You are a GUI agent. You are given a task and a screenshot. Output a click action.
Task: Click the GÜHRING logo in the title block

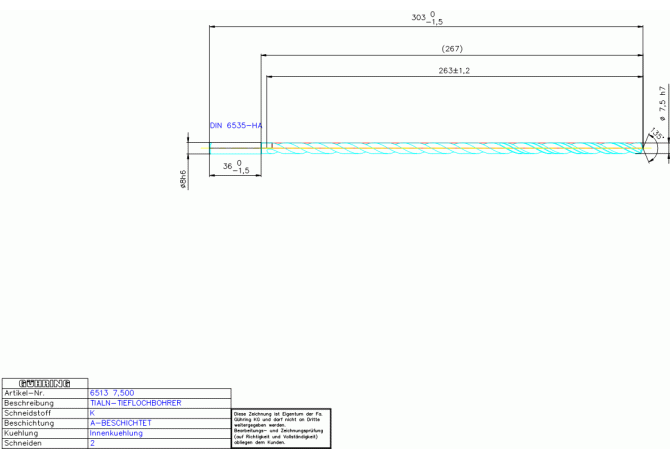pyautogui.click(x=44, y=383)
